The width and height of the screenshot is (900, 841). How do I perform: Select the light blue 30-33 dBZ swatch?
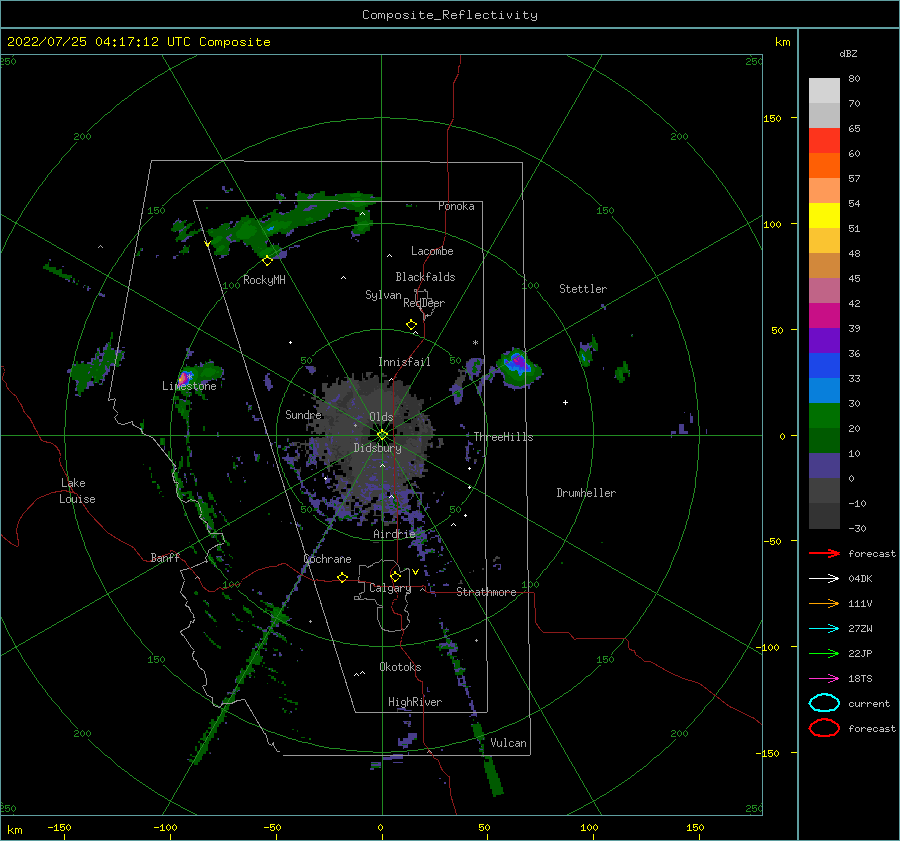coord(824,391)
